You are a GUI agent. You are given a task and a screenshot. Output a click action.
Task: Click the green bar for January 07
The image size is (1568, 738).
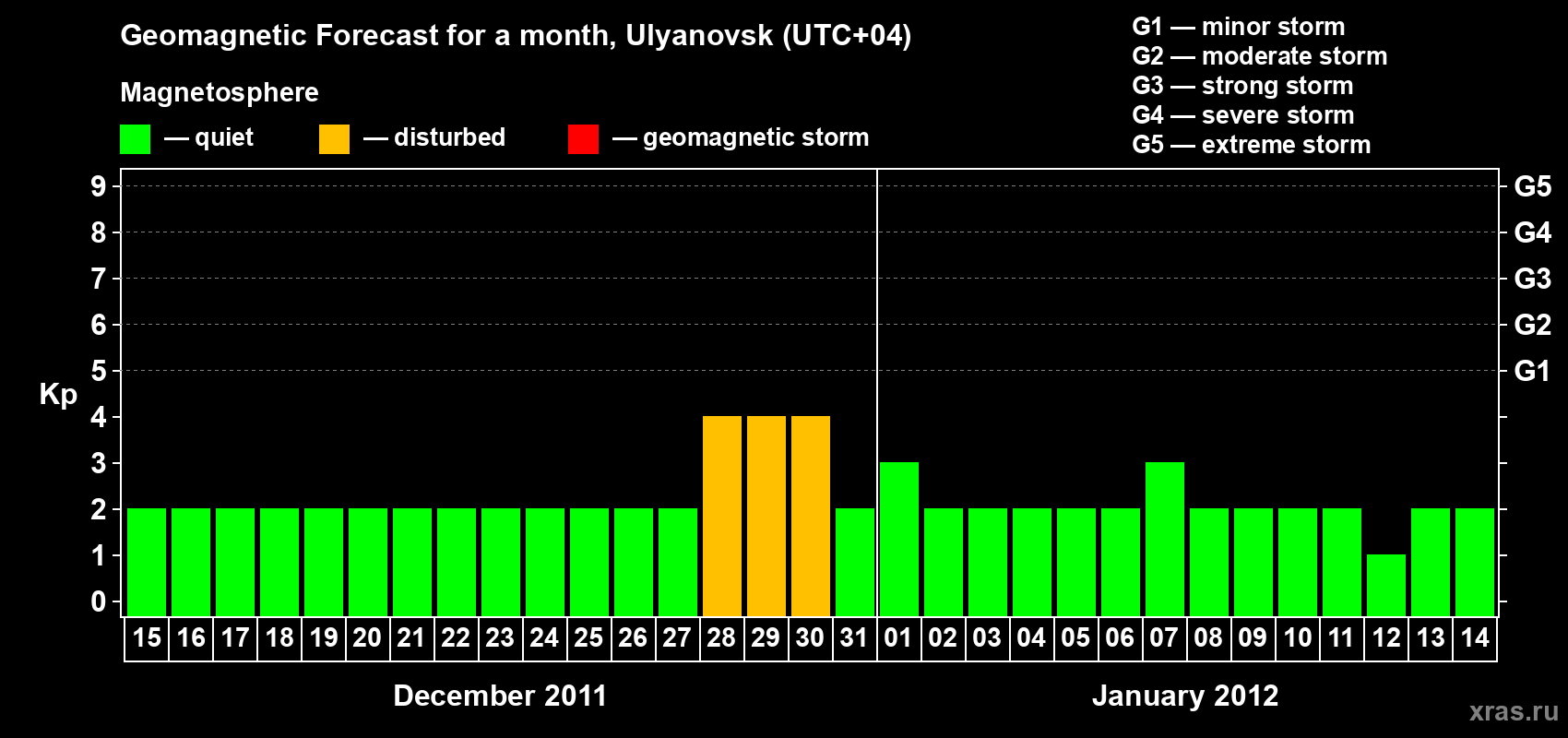(x=1165, y=539)
